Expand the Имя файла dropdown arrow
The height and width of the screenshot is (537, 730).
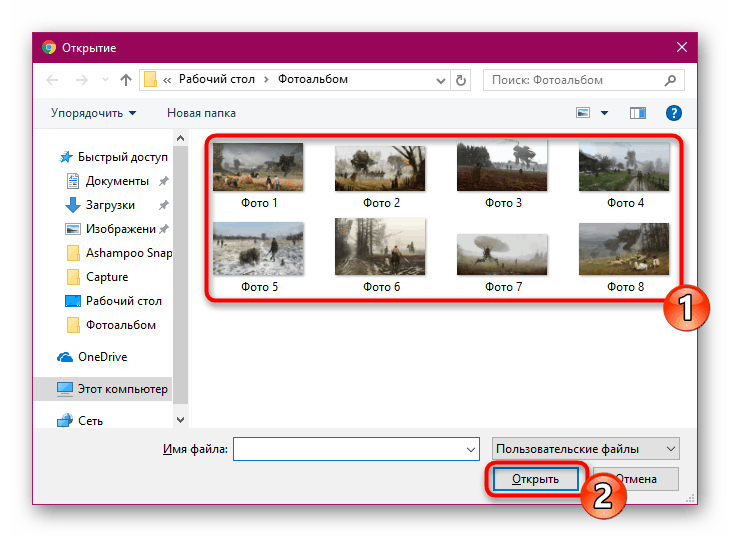tap(471, 449)
